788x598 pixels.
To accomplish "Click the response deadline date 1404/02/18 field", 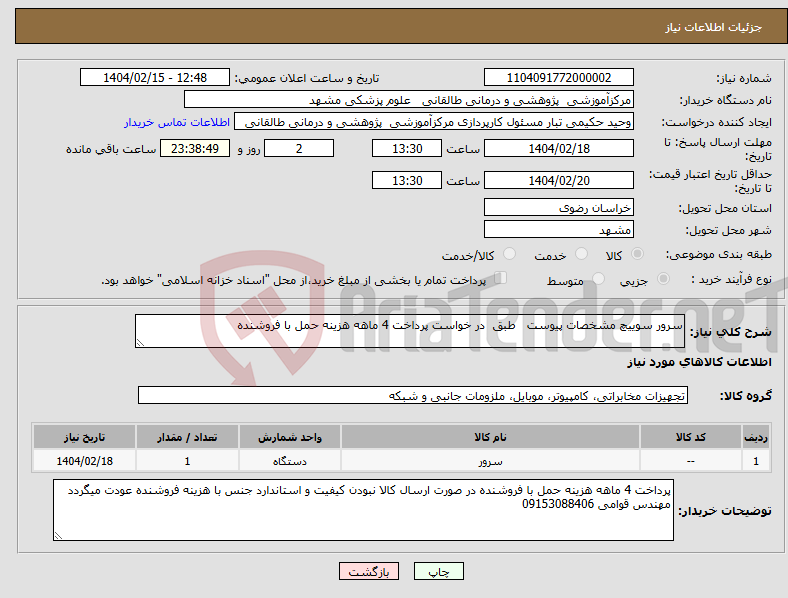I will click(x=559, y=148).
